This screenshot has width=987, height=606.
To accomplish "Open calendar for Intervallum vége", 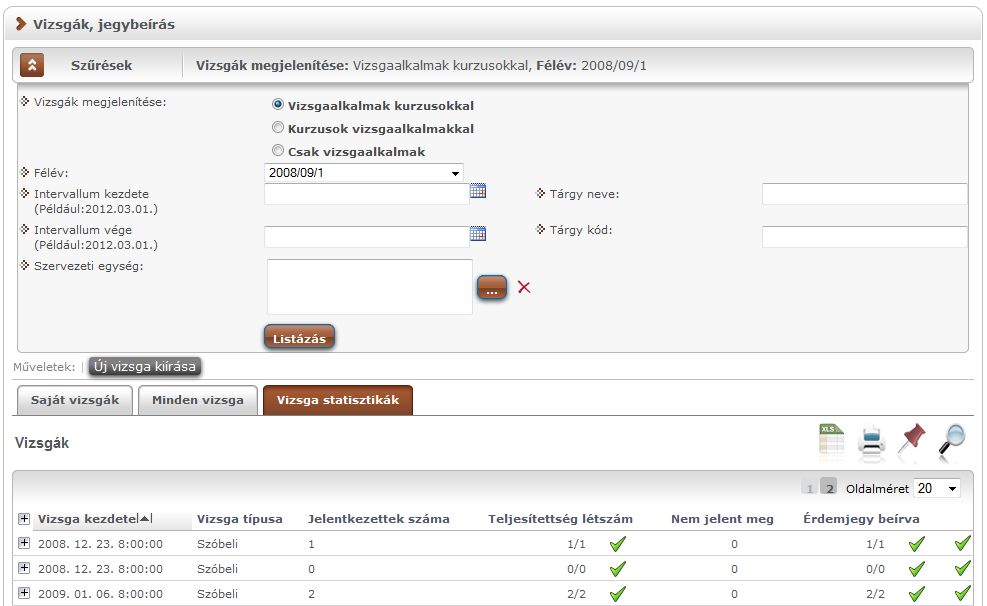I will [x=478, y=234].
